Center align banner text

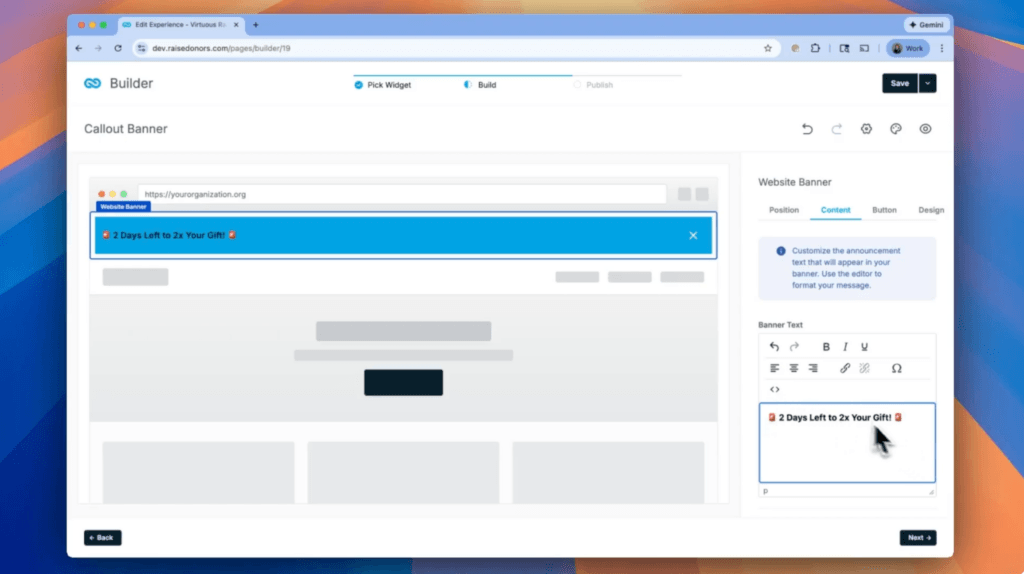point(793,368)
